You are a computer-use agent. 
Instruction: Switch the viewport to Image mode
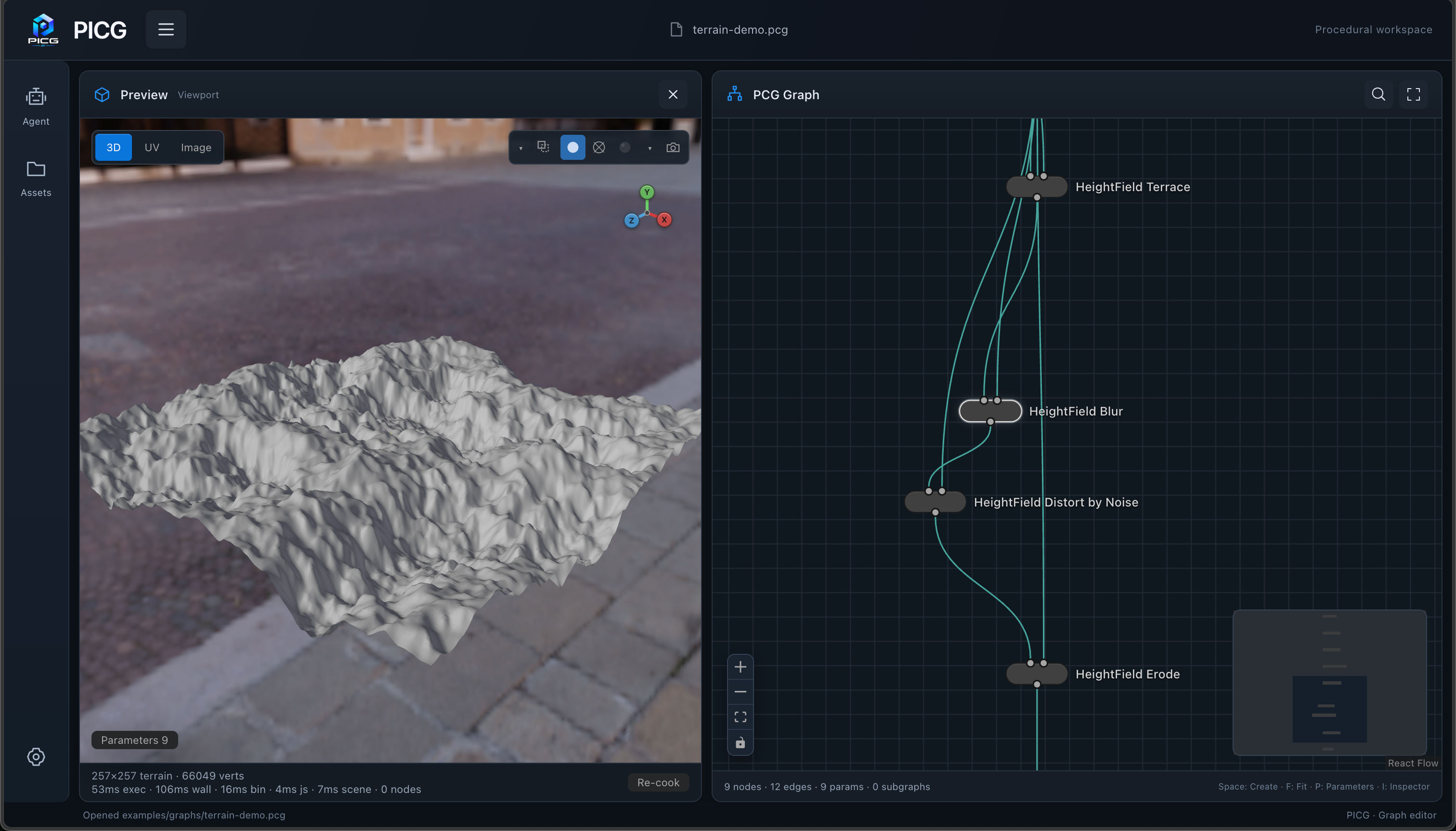pos(196,147)
